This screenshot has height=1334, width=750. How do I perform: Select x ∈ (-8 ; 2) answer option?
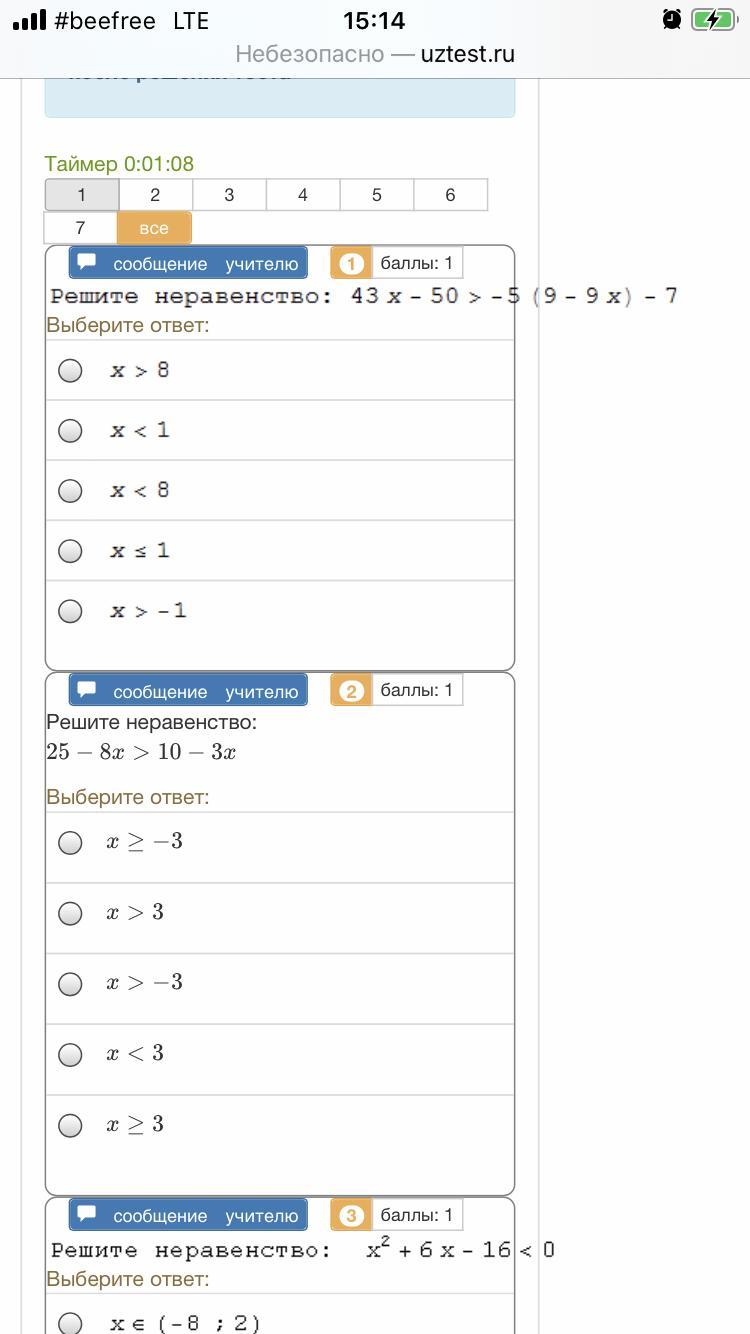pos(70,1323)
